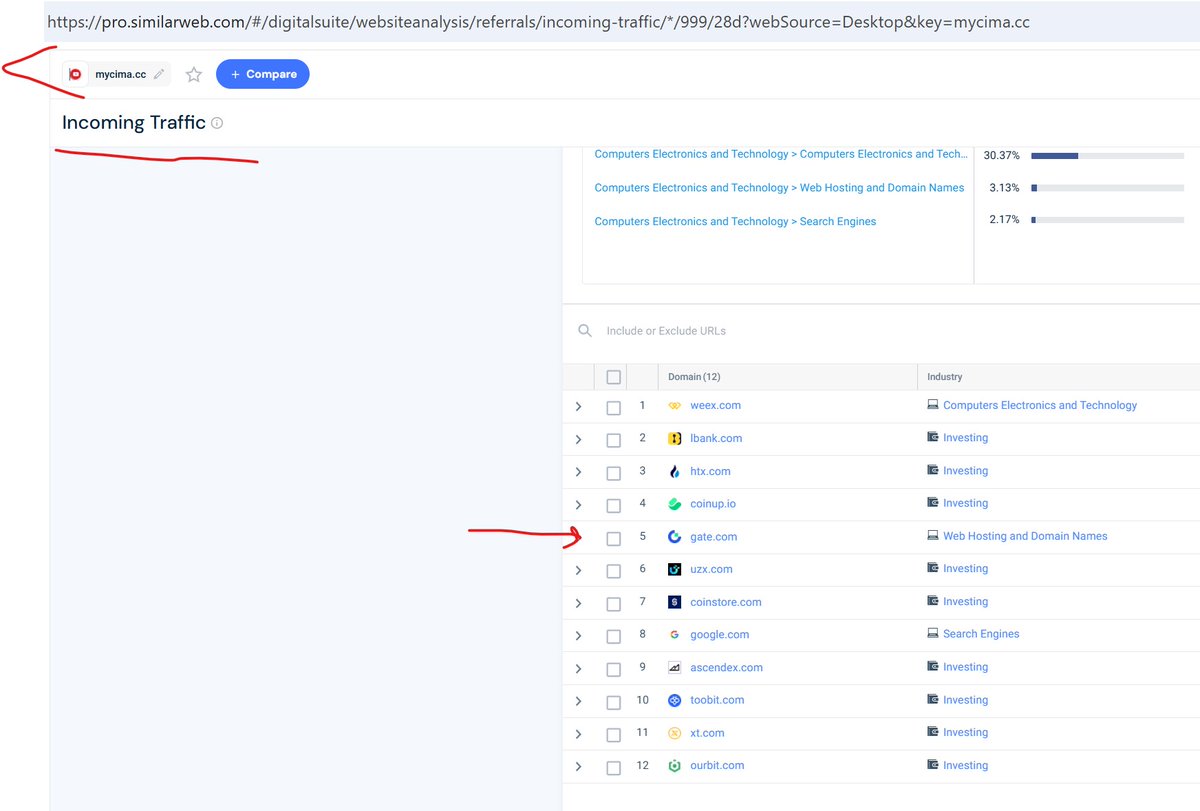This screenshot has height=811, width=1200.
Task: Click the industry icon in the weex.com row
Action: pyautogui.click(x=933, y=405)
